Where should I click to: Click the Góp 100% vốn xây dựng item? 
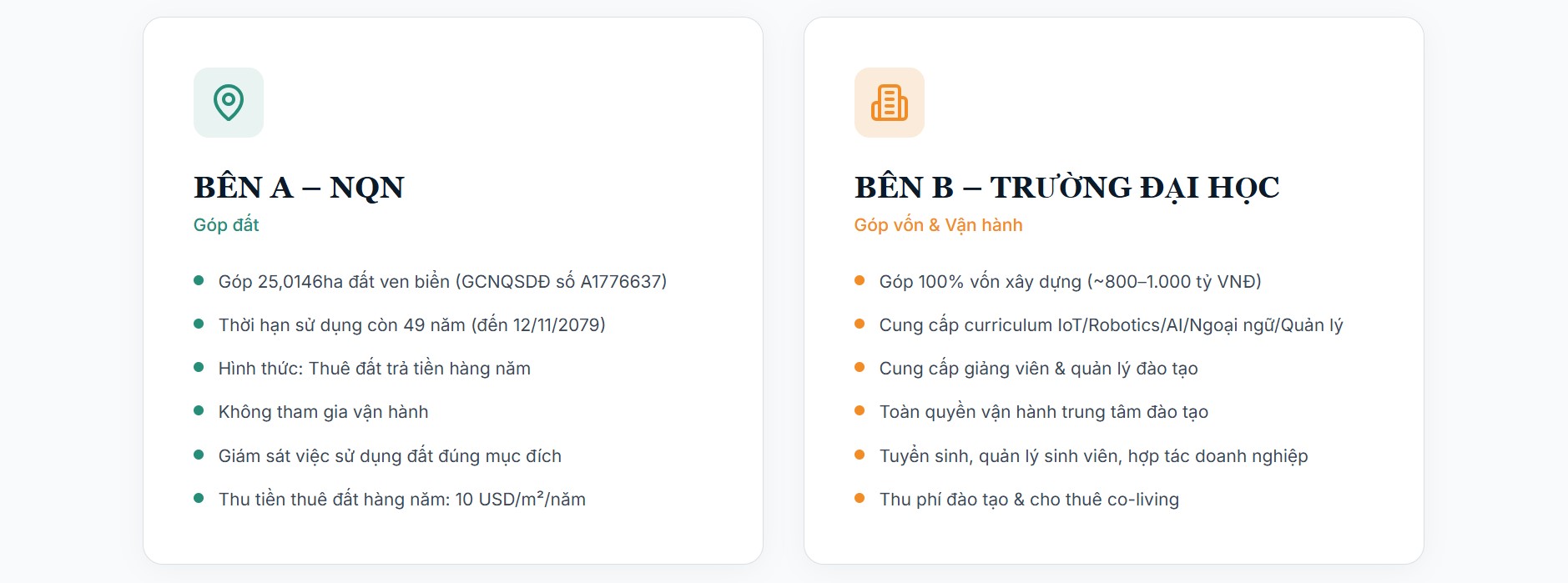pyautogui.click(x=1070, y=282)
